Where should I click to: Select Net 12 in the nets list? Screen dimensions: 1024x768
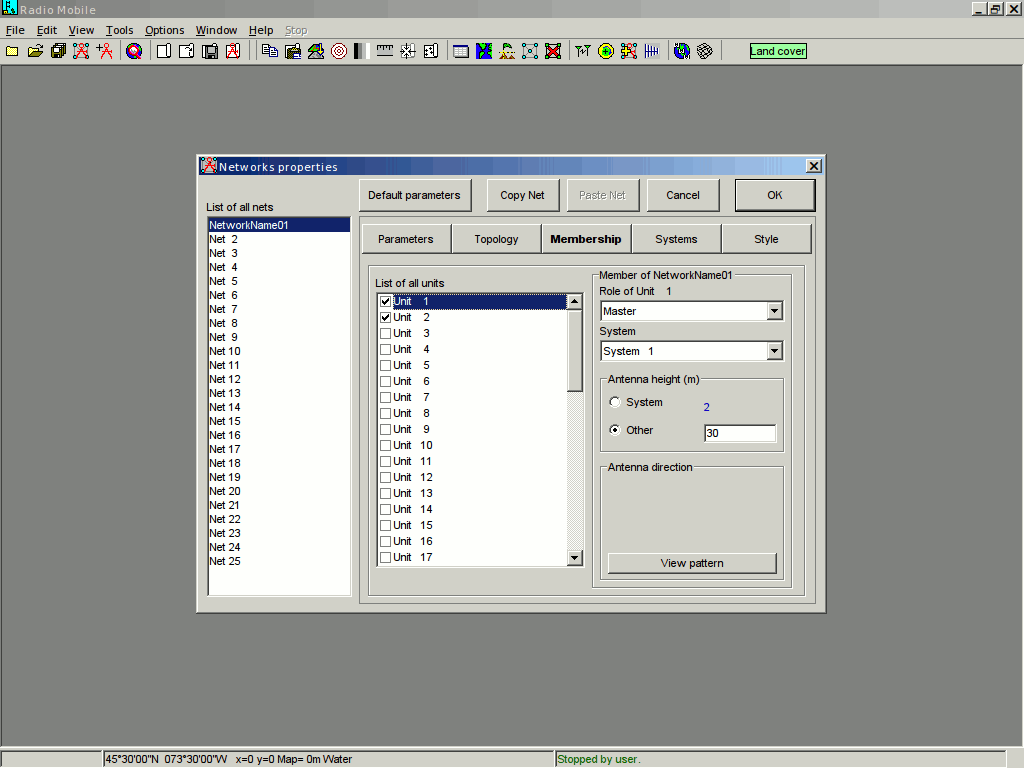pyautogui.click(x=279, y=379)
